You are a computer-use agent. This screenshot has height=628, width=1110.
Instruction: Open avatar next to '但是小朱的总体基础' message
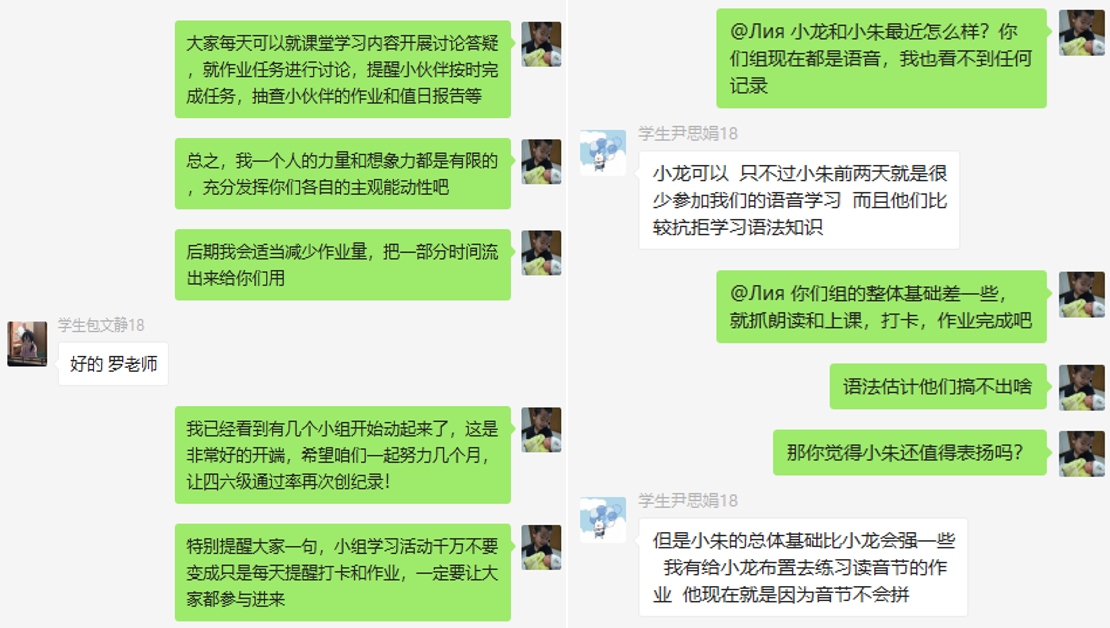tap(602, 520)
